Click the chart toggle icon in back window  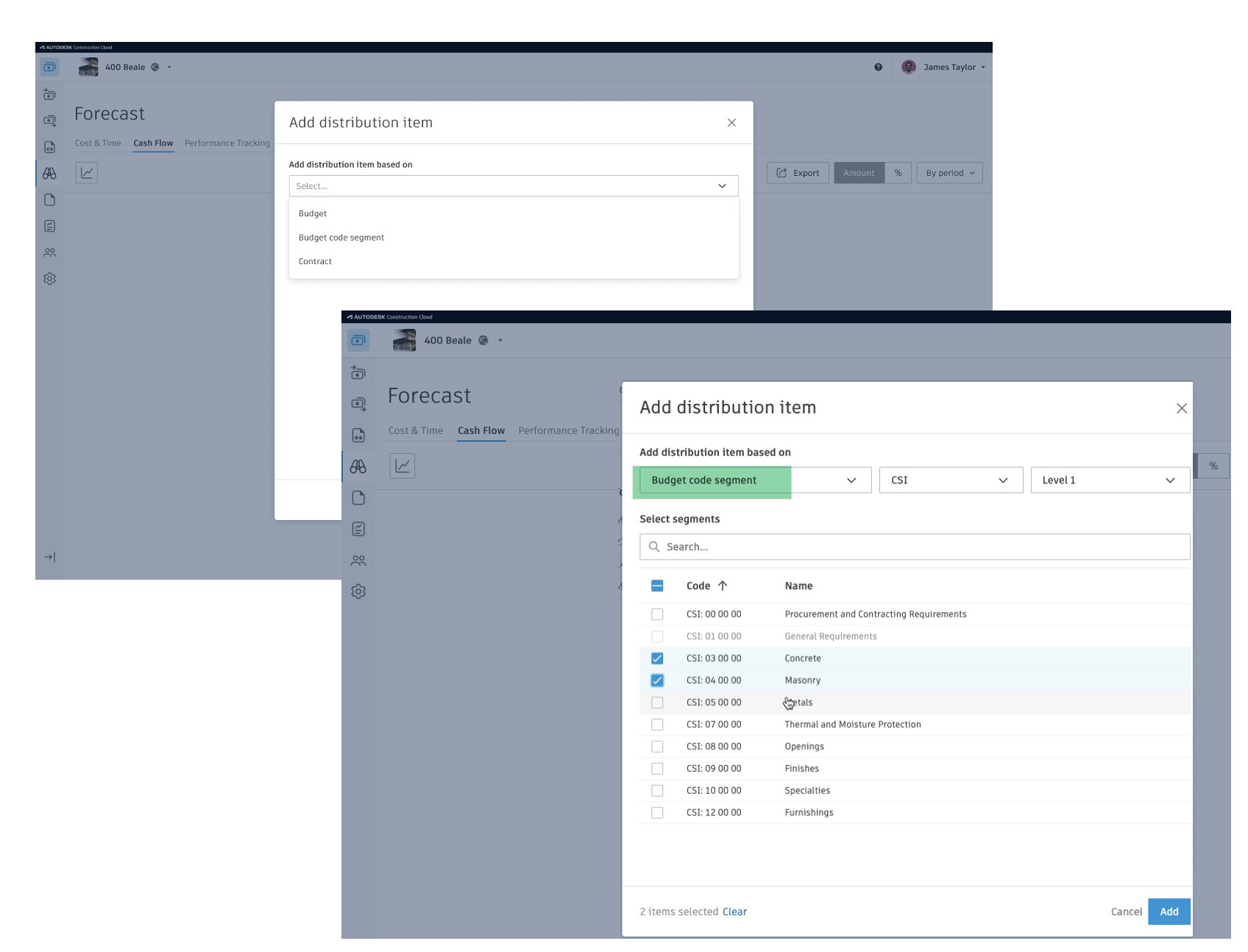click(87, 173)
